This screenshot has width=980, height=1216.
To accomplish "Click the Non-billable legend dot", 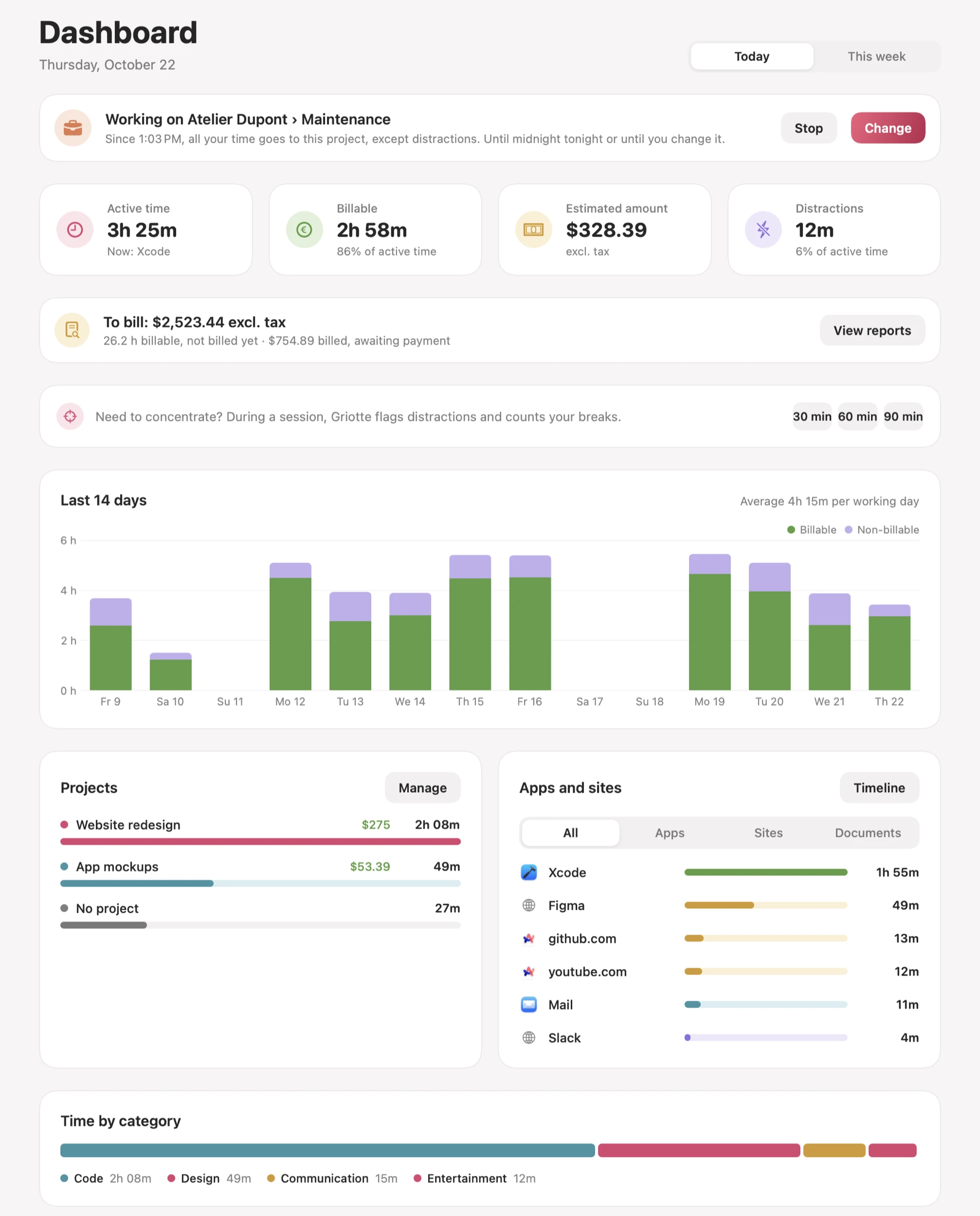I will pyautogui.click(x=848, y=530).
